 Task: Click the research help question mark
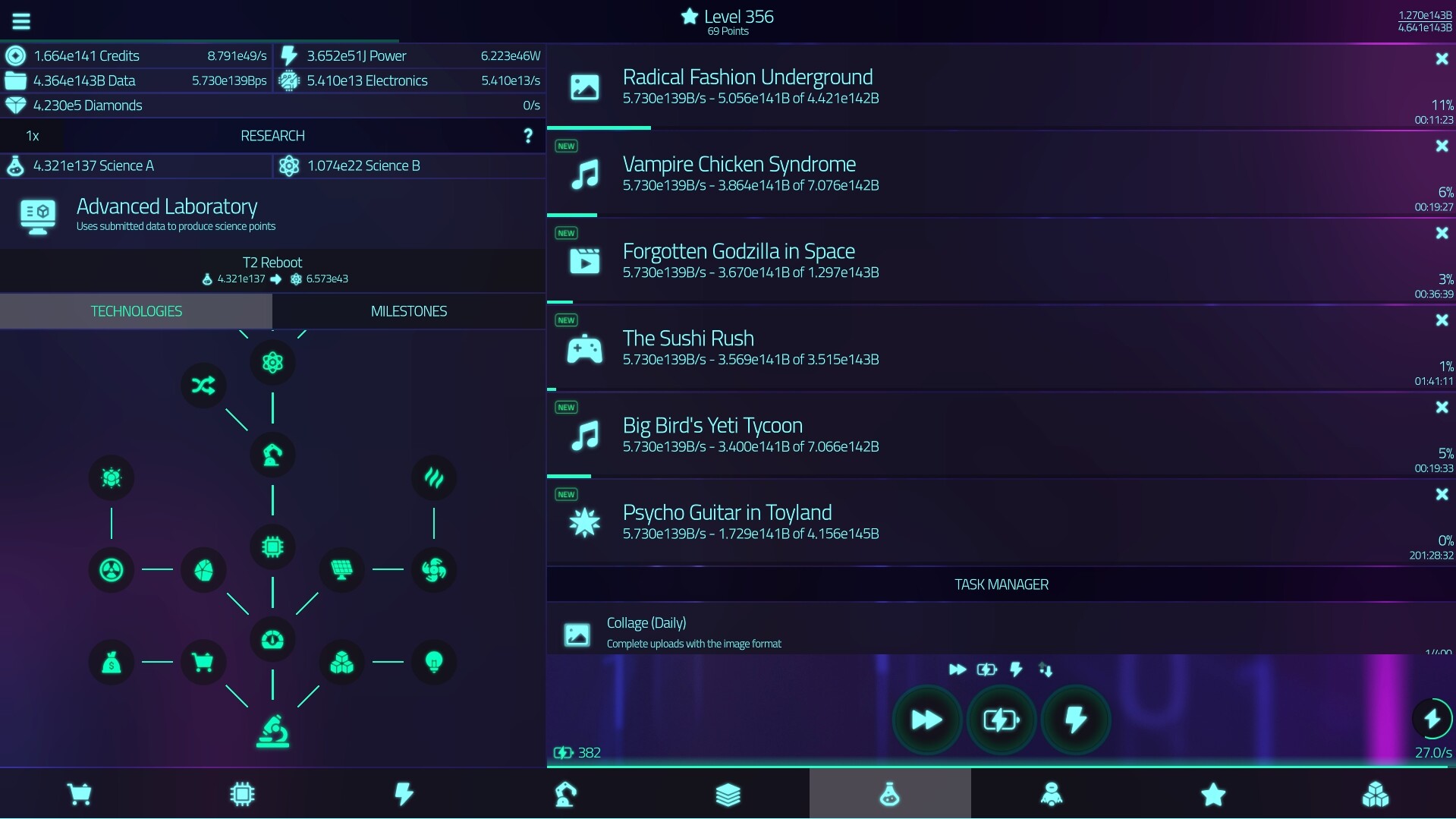(x=528, y=135)
